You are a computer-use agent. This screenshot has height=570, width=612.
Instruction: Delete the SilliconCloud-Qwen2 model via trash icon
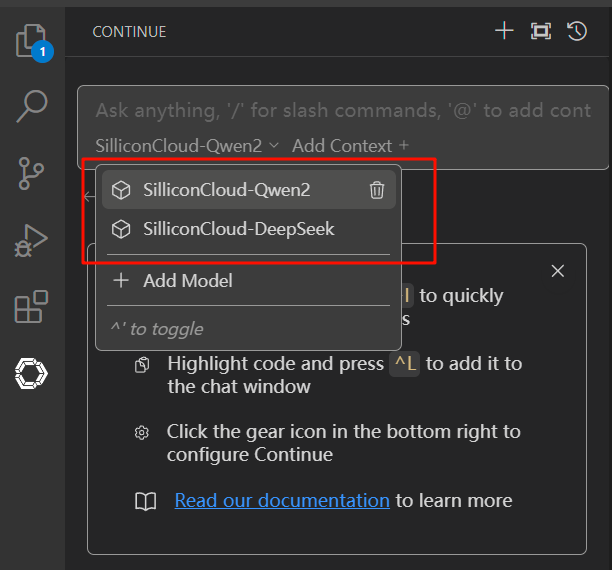(377, 189)
